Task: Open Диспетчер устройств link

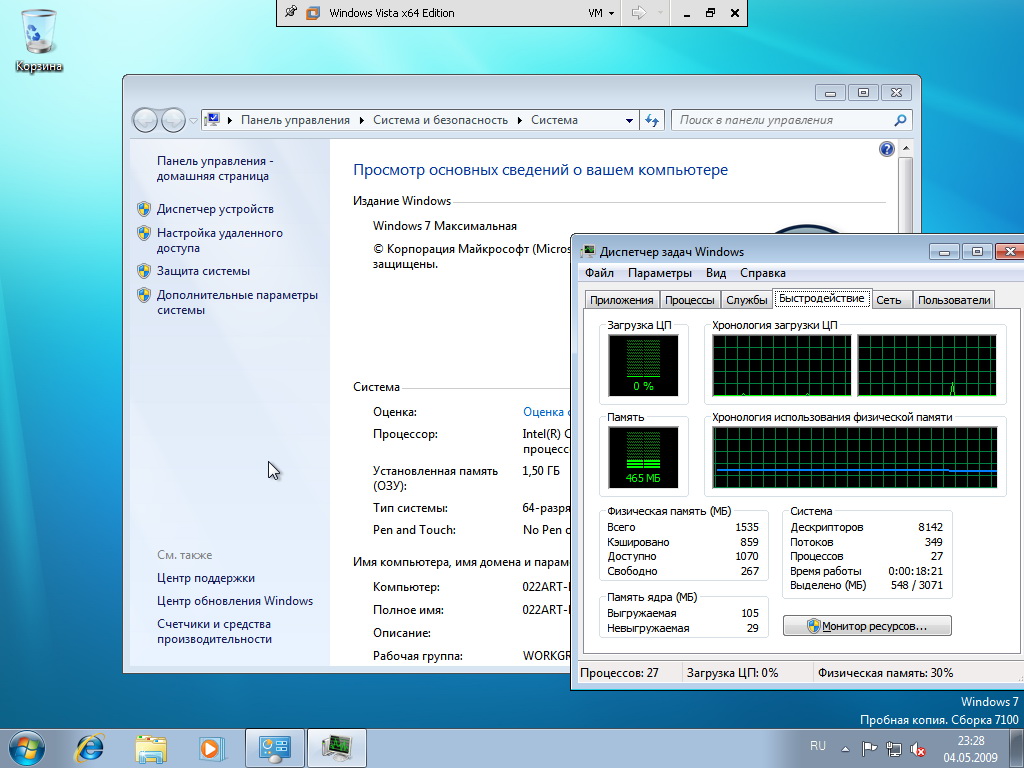Action: 215,209
